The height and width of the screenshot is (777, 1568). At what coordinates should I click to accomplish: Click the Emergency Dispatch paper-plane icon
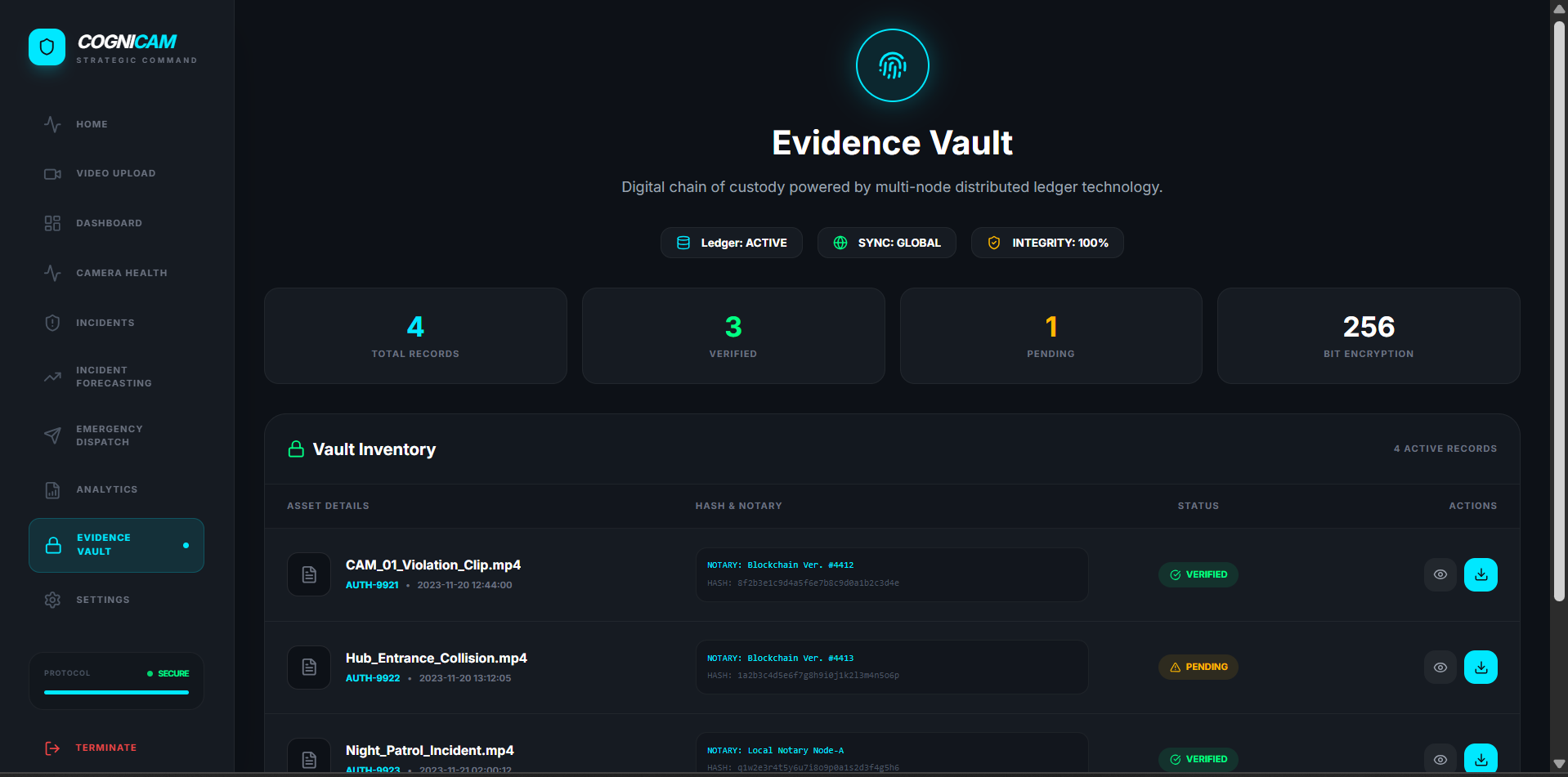click(52, 435)
